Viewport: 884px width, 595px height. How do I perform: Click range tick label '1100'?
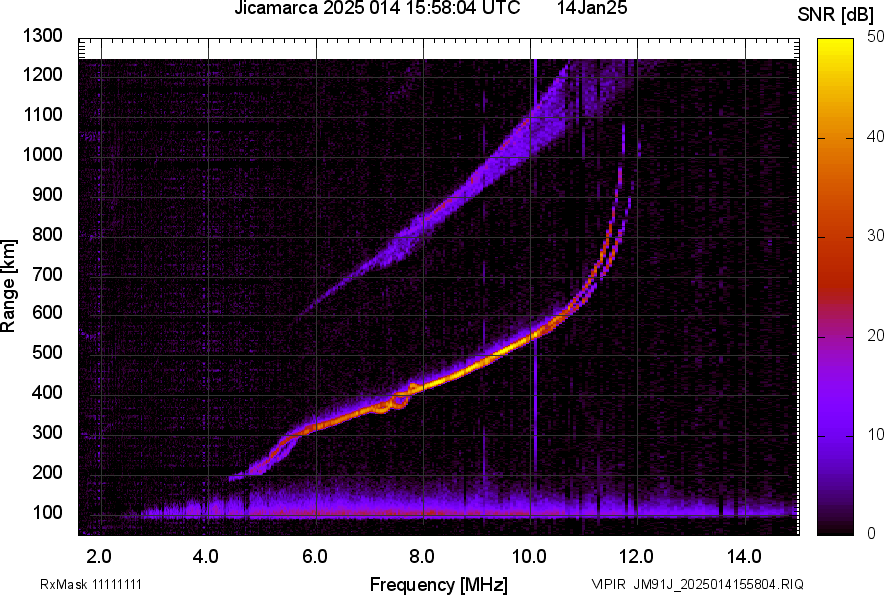click(x=43, y=114)
